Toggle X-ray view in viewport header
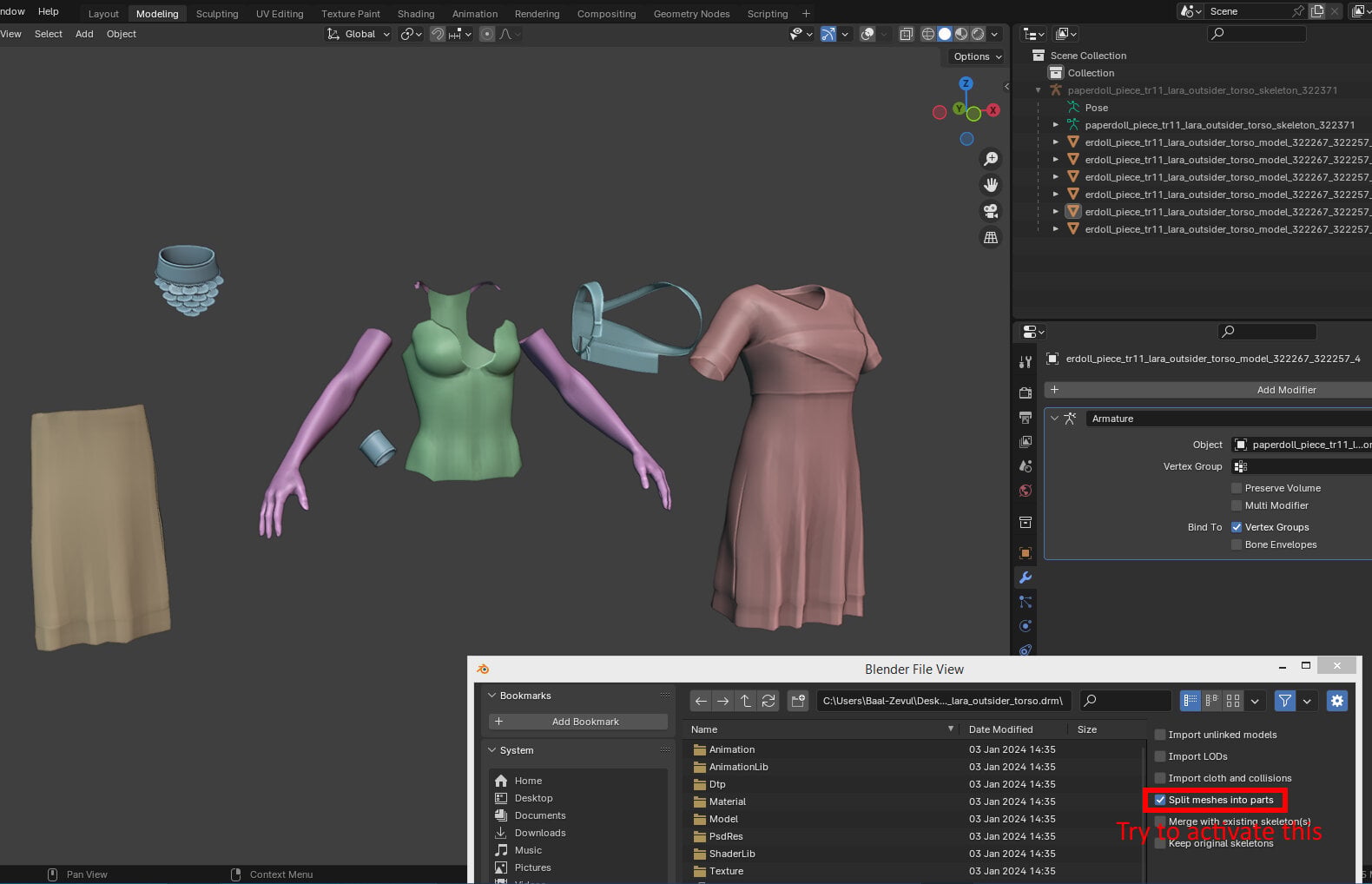Screen dimensions: 1372x884 (x=906, y=34)
